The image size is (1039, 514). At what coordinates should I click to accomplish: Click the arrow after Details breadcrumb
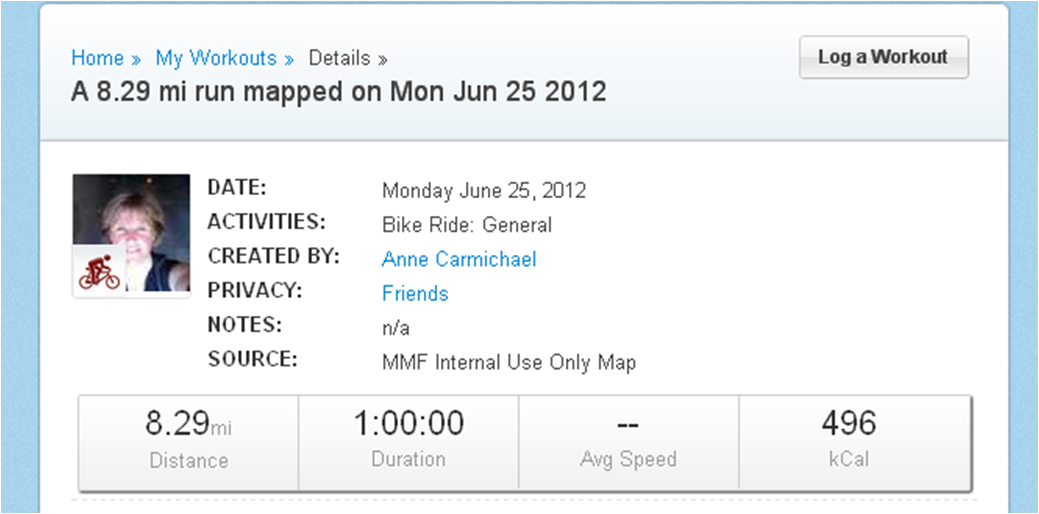pos(382,59)
